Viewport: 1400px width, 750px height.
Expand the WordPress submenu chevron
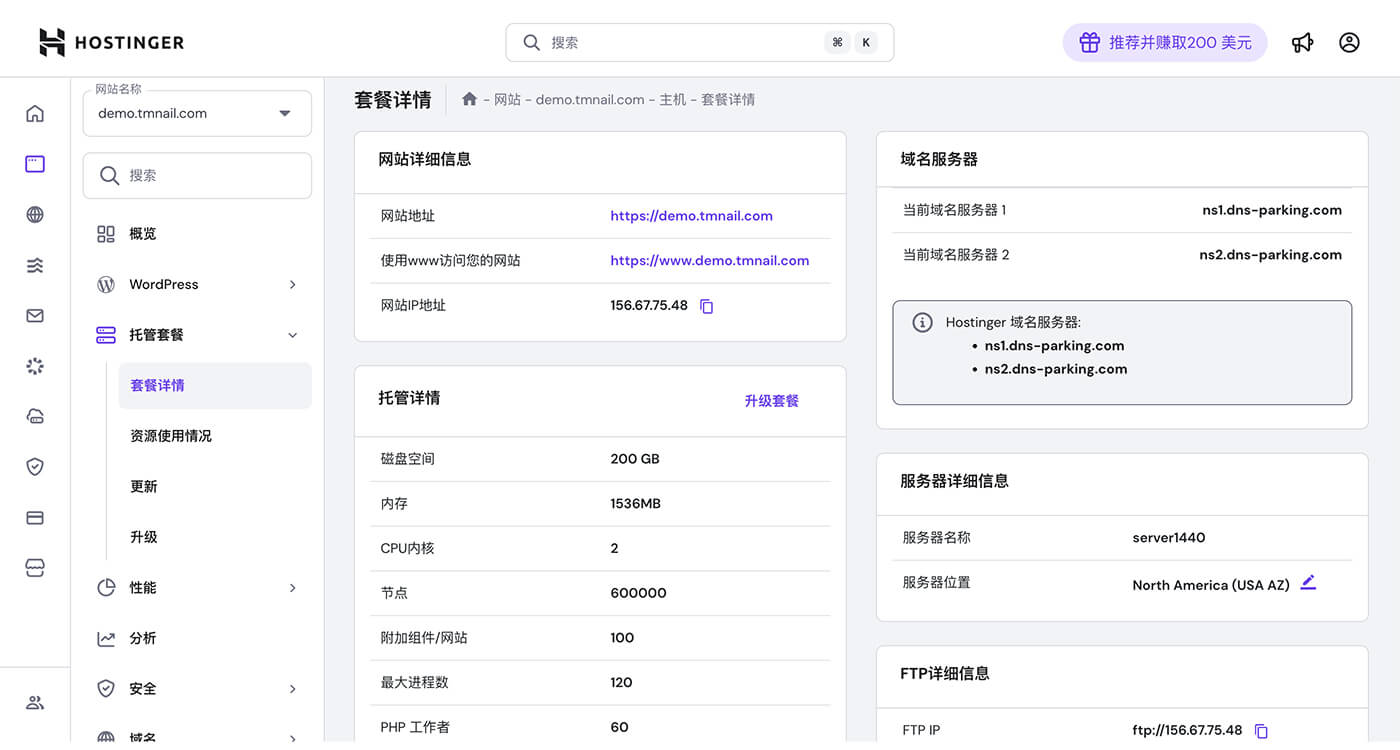point(293,285)
